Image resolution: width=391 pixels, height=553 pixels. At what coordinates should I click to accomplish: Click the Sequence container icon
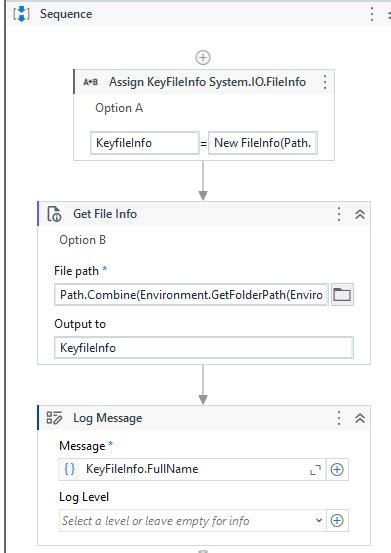coord(21,14)
